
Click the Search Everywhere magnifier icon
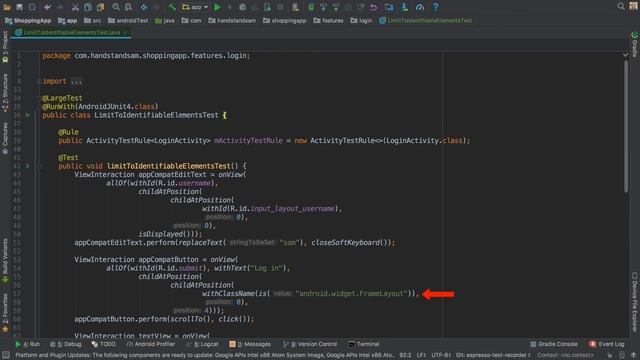click(621, 7)
